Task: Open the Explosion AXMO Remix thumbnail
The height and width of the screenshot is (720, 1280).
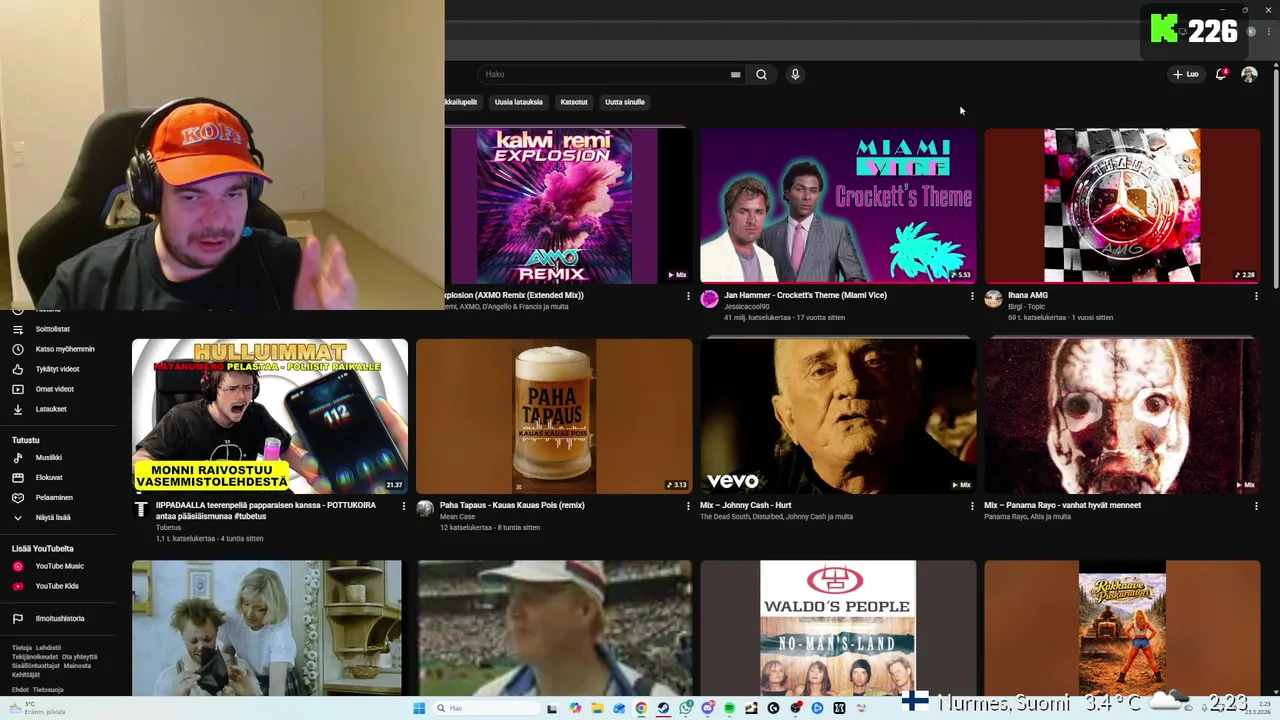Action: point(568,206)
